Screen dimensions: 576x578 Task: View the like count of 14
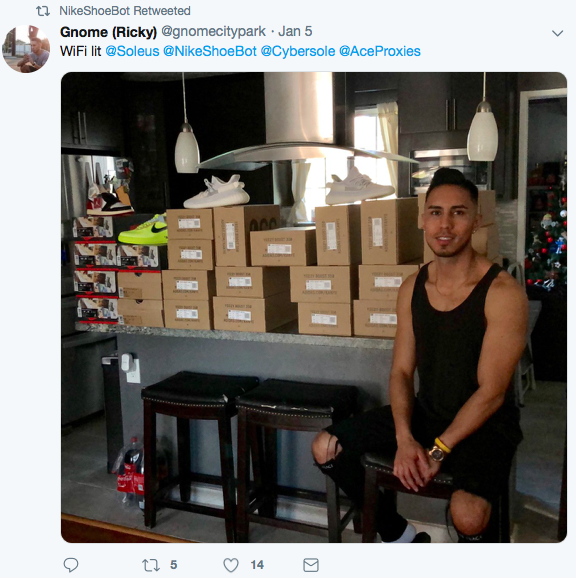pyautogui.click(x=257, y=565)
